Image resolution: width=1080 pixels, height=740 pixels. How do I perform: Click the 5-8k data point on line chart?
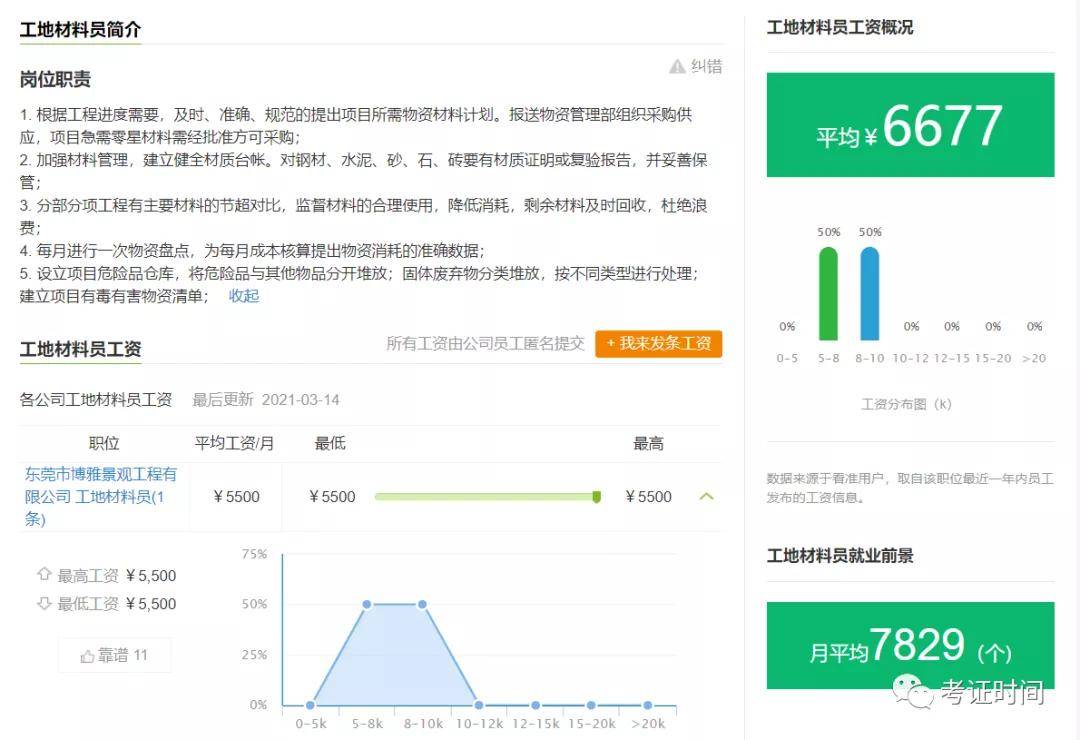pos(367,604)
